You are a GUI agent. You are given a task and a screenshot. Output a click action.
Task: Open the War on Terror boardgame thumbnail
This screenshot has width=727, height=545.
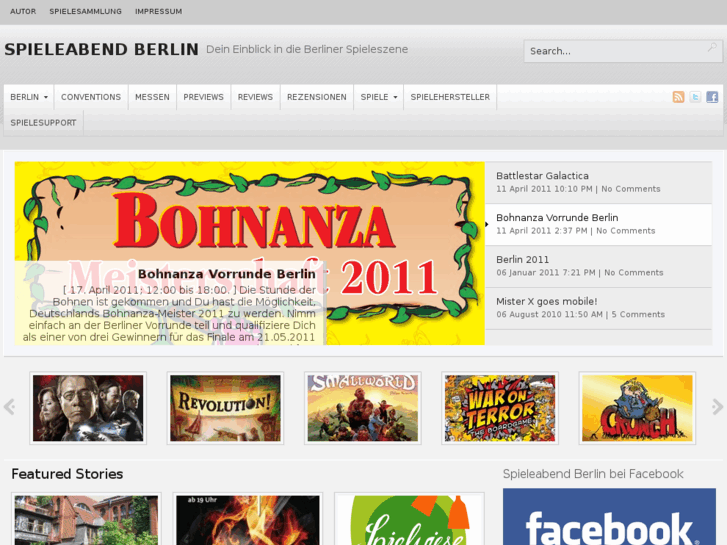pos(500,408)
